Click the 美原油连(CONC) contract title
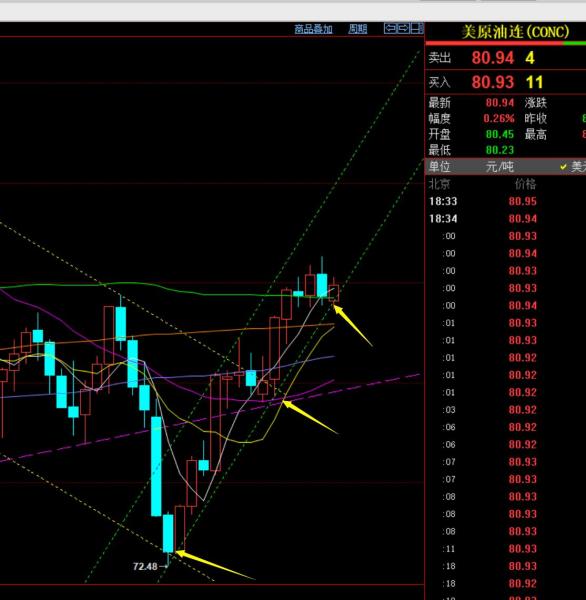The image size is (586, 600). tap(516, 32)
